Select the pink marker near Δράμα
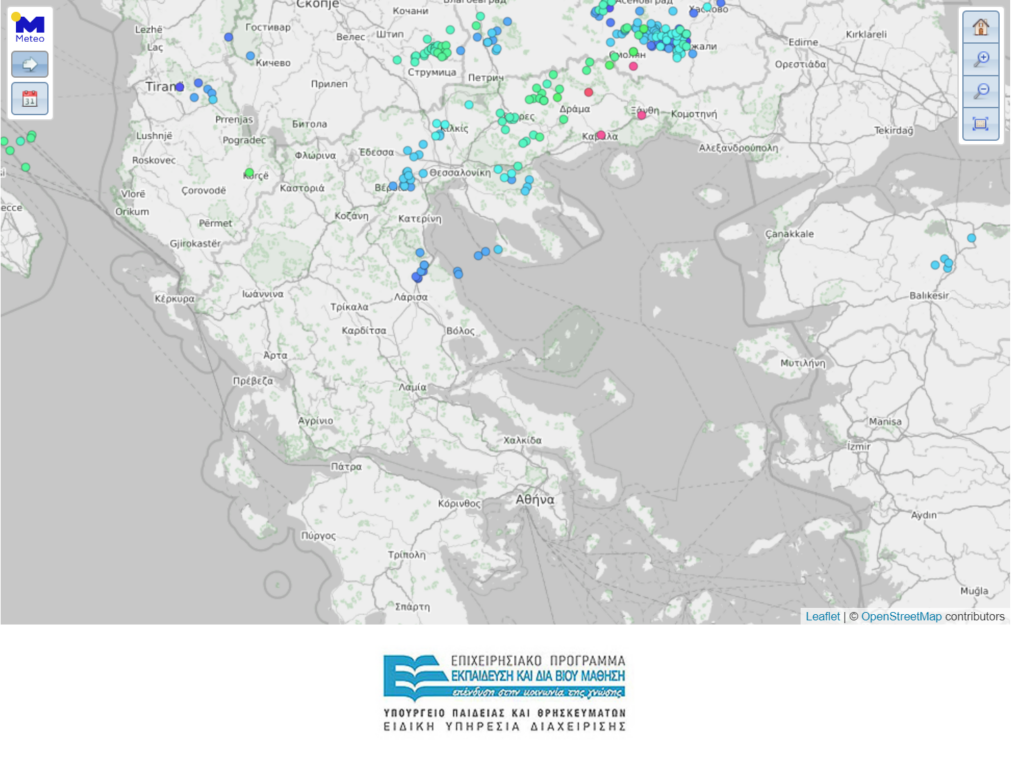Image resolution: width=1024 pixels, height=764 pixels. [x=588, y=92]
